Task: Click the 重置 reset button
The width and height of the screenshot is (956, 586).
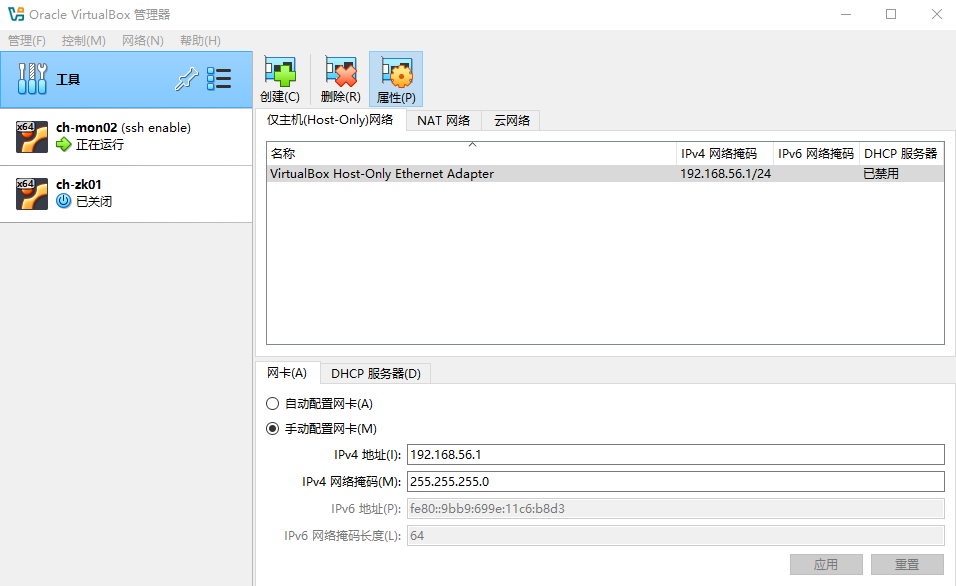Action: [x=907, y=565]
